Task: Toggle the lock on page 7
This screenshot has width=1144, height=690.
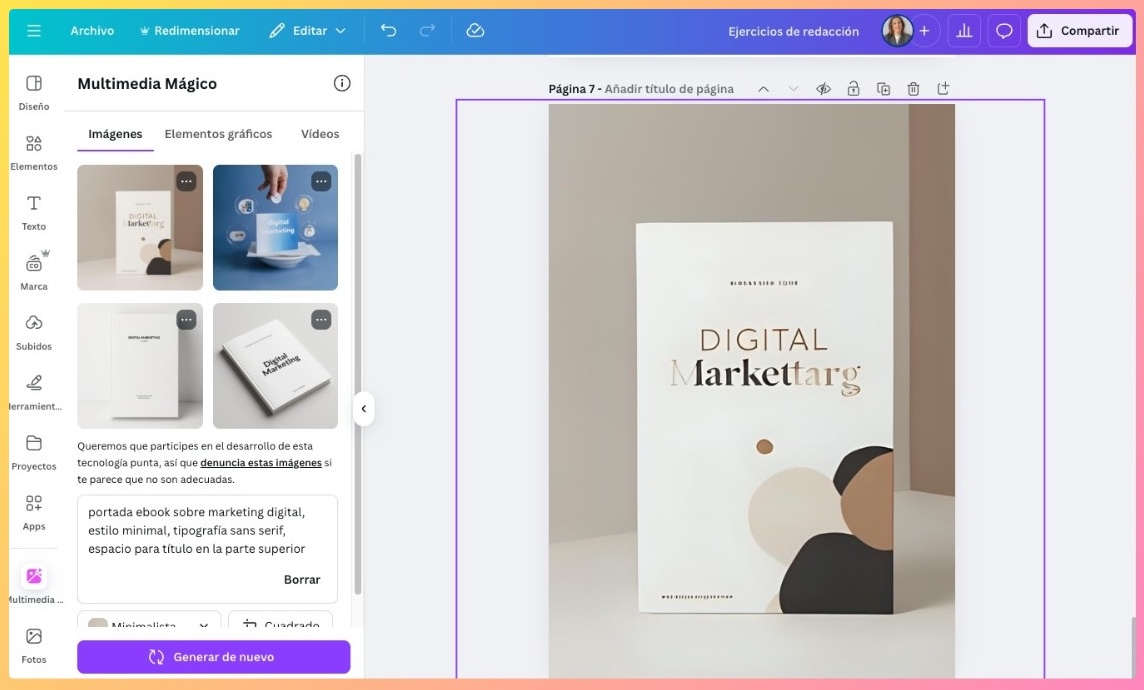Action: point(853,89)
